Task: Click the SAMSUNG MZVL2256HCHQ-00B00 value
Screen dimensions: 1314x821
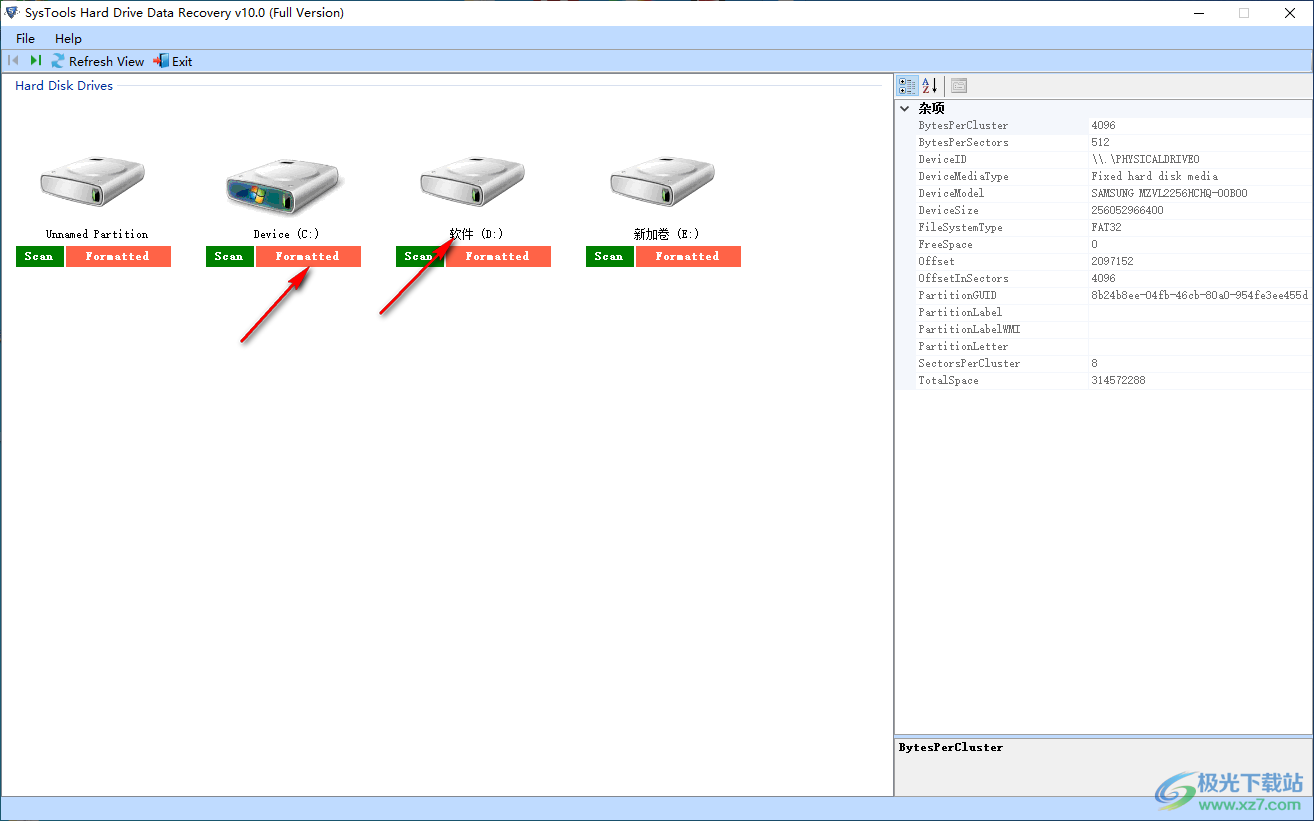Action: (1169, 194)
